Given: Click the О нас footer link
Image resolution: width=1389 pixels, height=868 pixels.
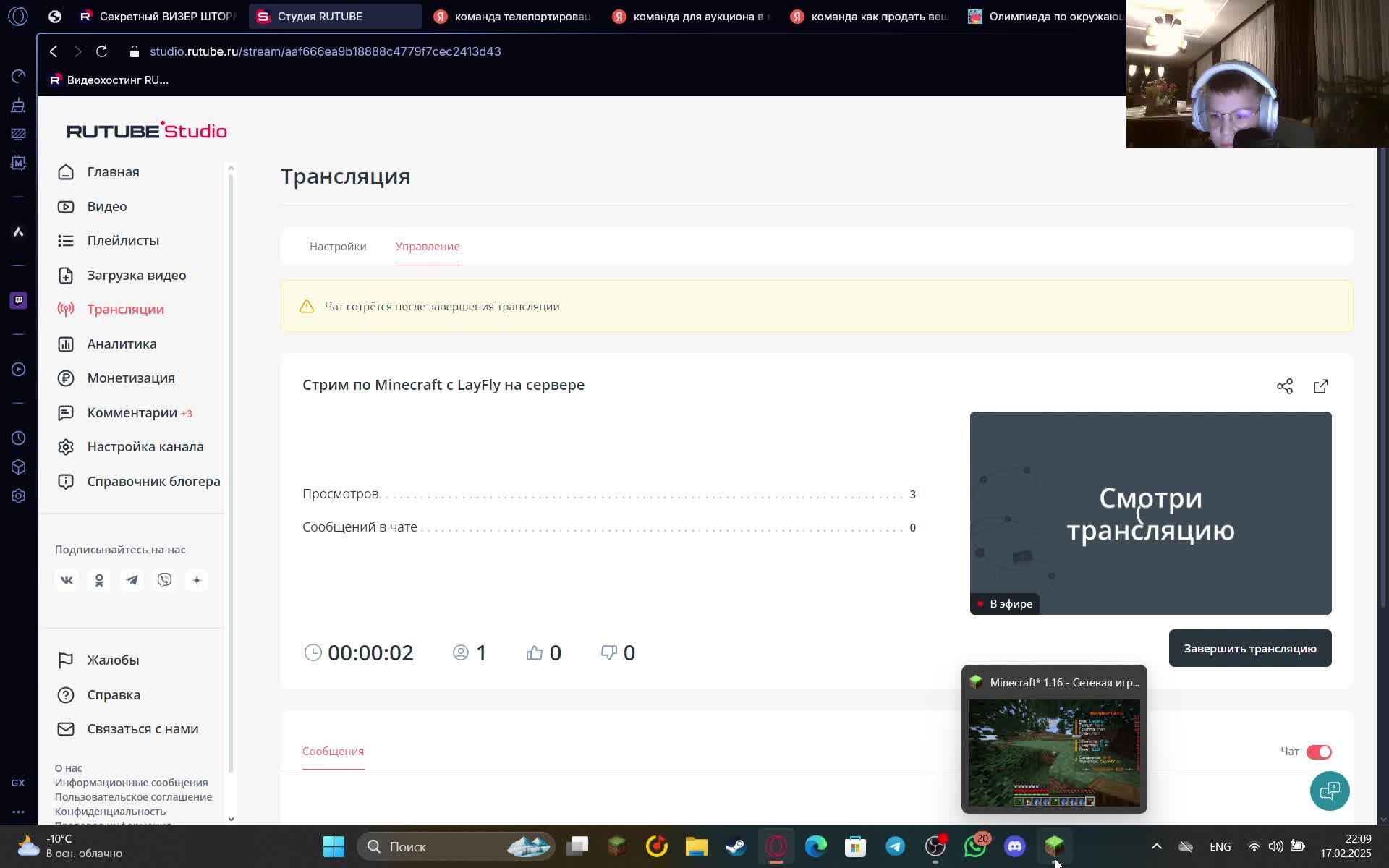Looking at the screenshot, I should 69,768.
